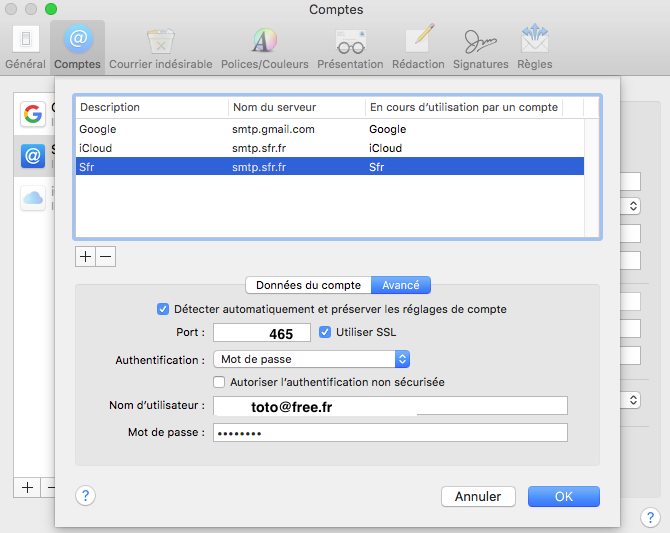Select the Comptes toolbar icon
The width and height of the screenshot is (670, 533).
coord(77,47)
